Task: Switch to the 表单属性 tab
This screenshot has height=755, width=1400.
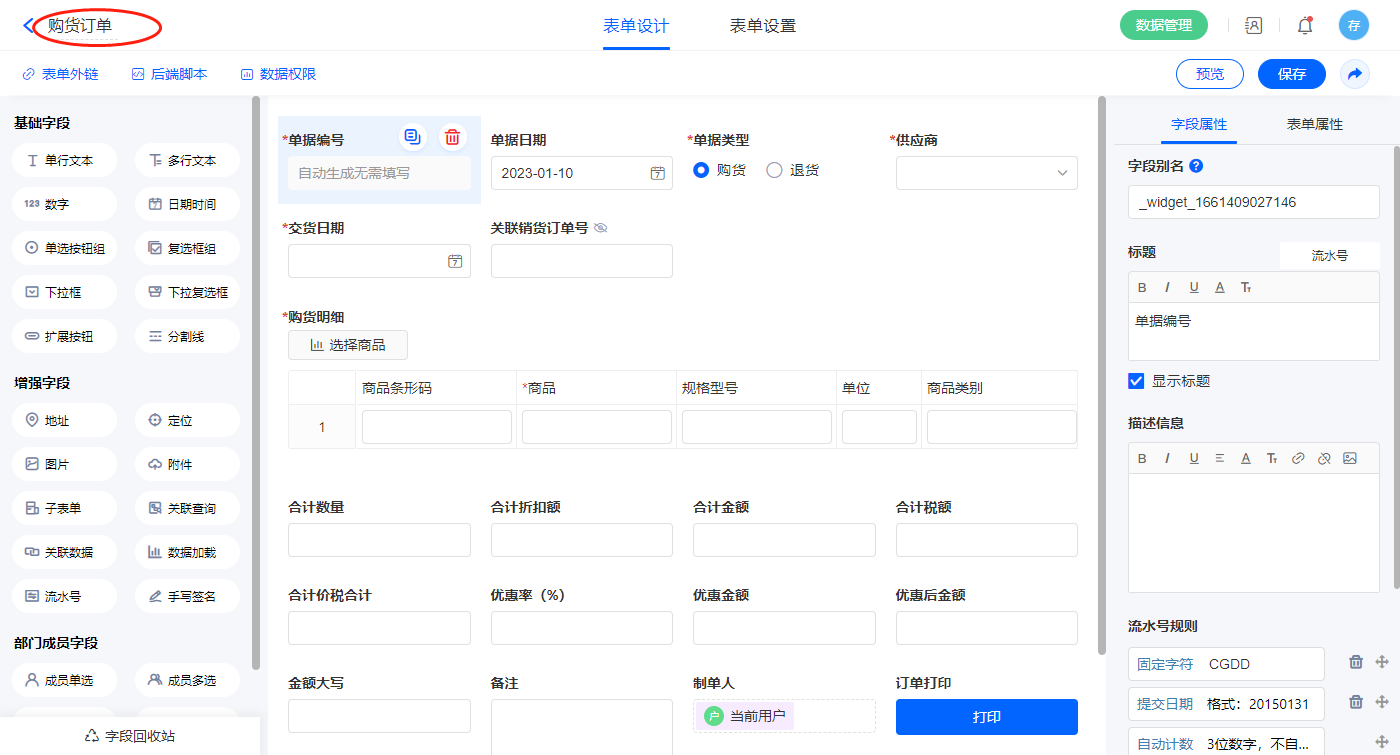Action: click(1314, 124)
